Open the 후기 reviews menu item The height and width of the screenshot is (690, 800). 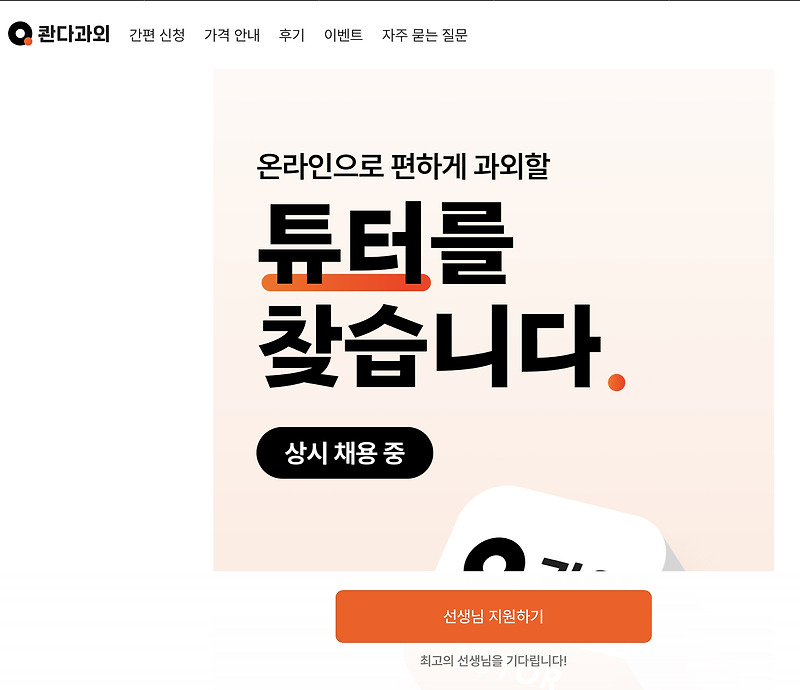[x=291, y=35]
